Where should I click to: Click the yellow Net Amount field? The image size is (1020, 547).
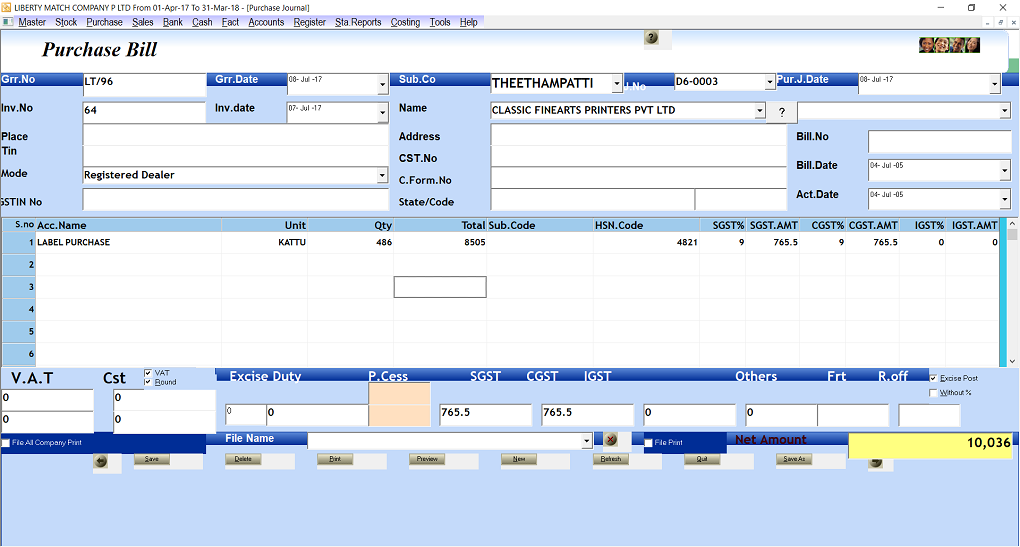point(931,444)
